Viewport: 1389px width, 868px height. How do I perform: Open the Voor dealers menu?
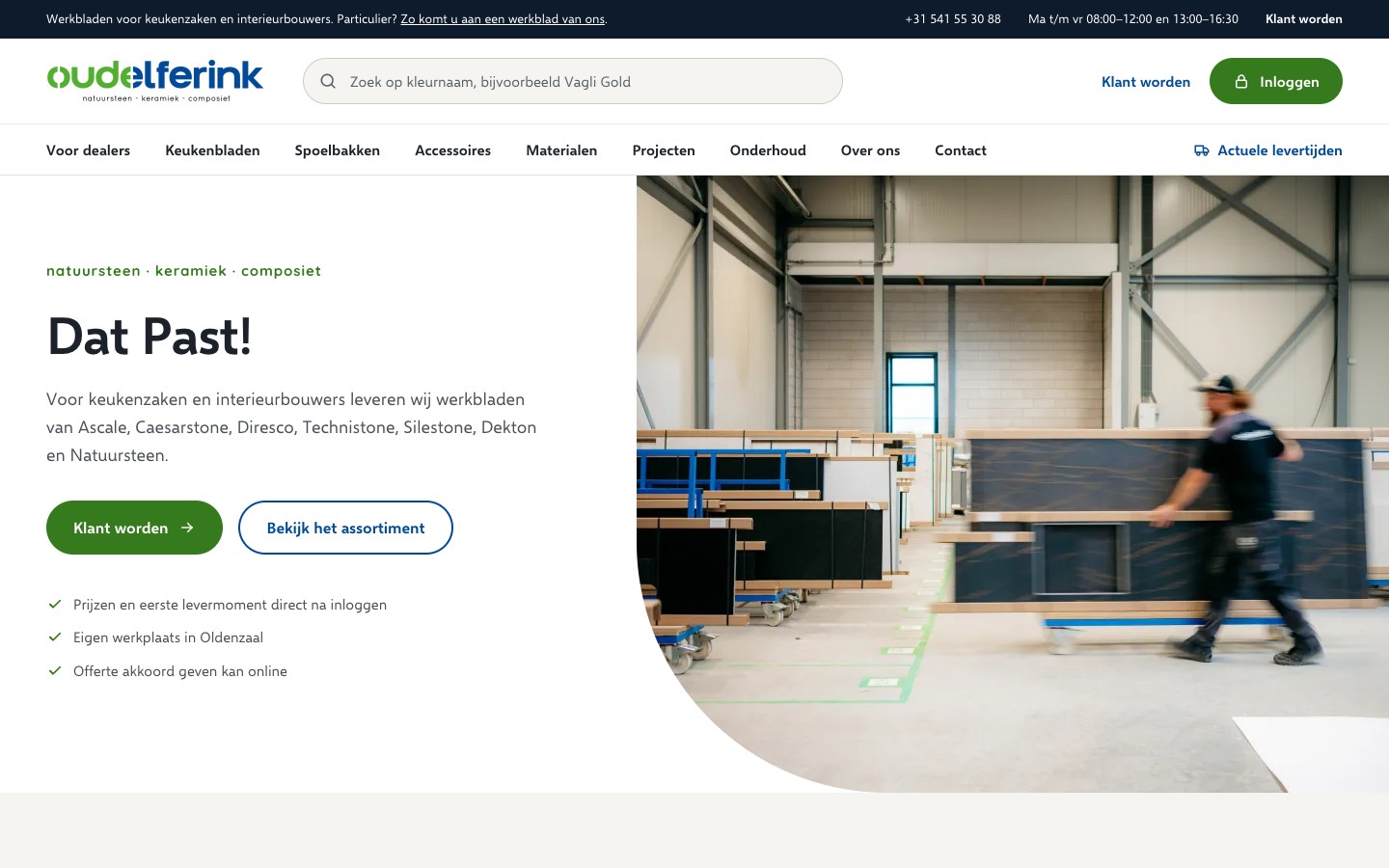tap(88, 150)
